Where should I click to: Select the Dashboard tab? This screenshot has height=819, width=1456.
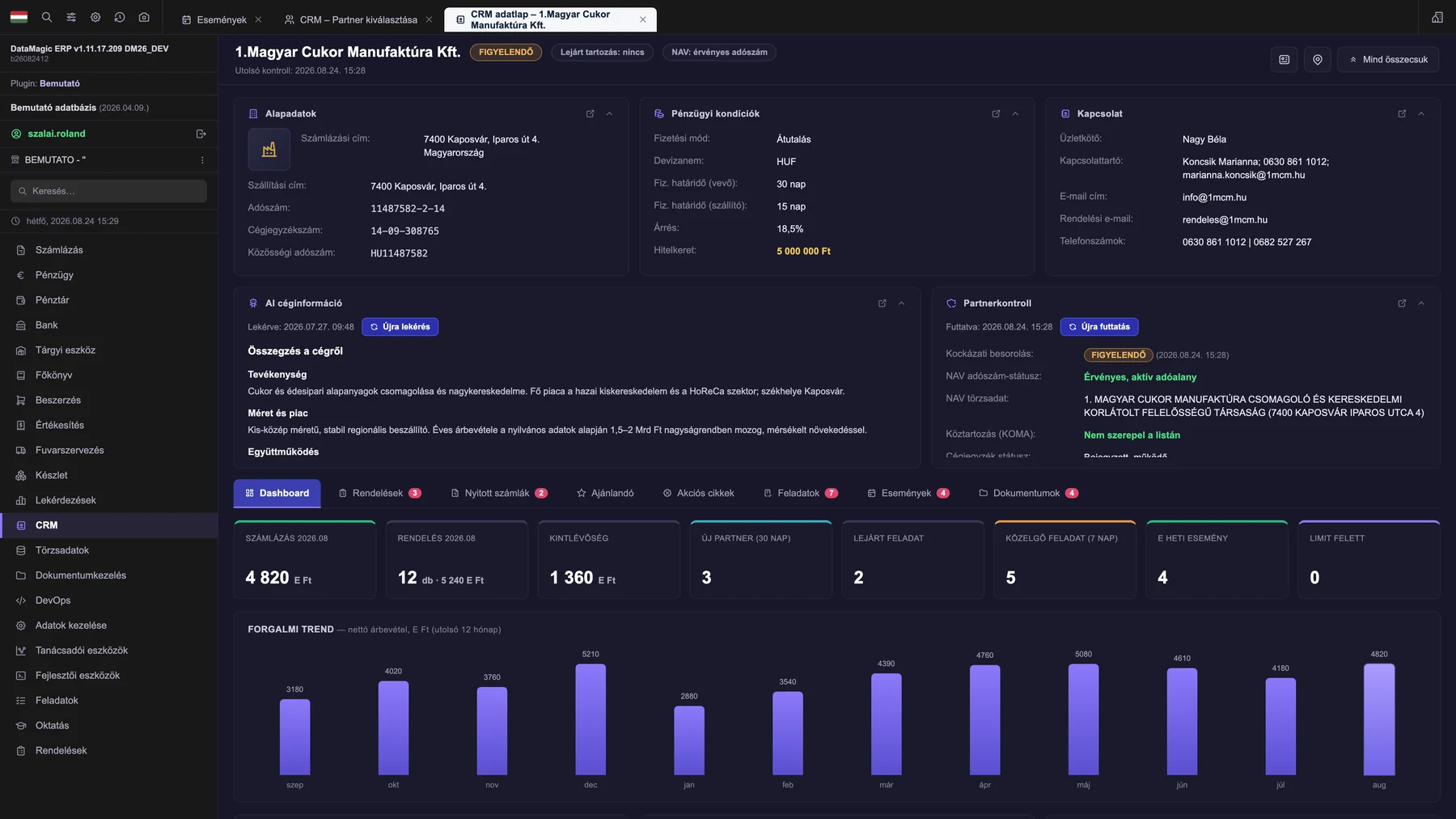tap(277, 494)
